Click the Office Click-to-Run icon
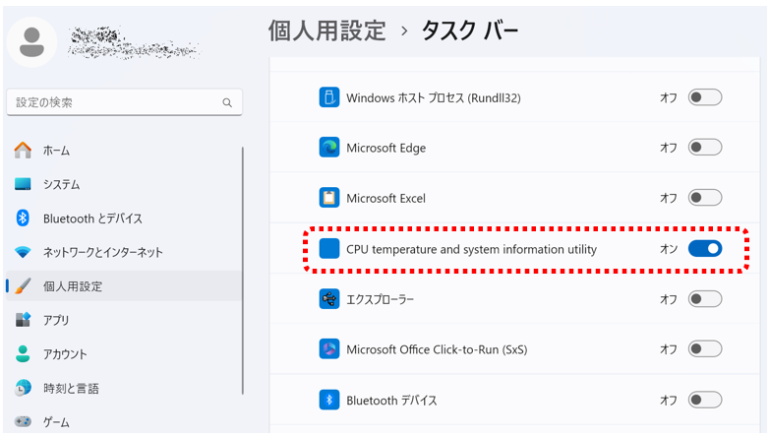The width and height of the screenshot is (770, 437). (329, 349)
